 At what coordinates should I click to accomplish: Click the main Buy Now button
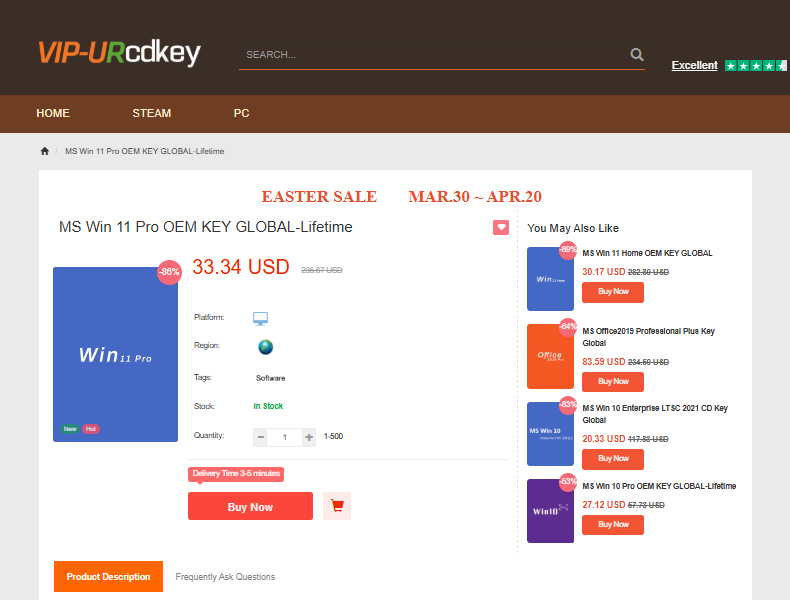click(x=250, y=507)
